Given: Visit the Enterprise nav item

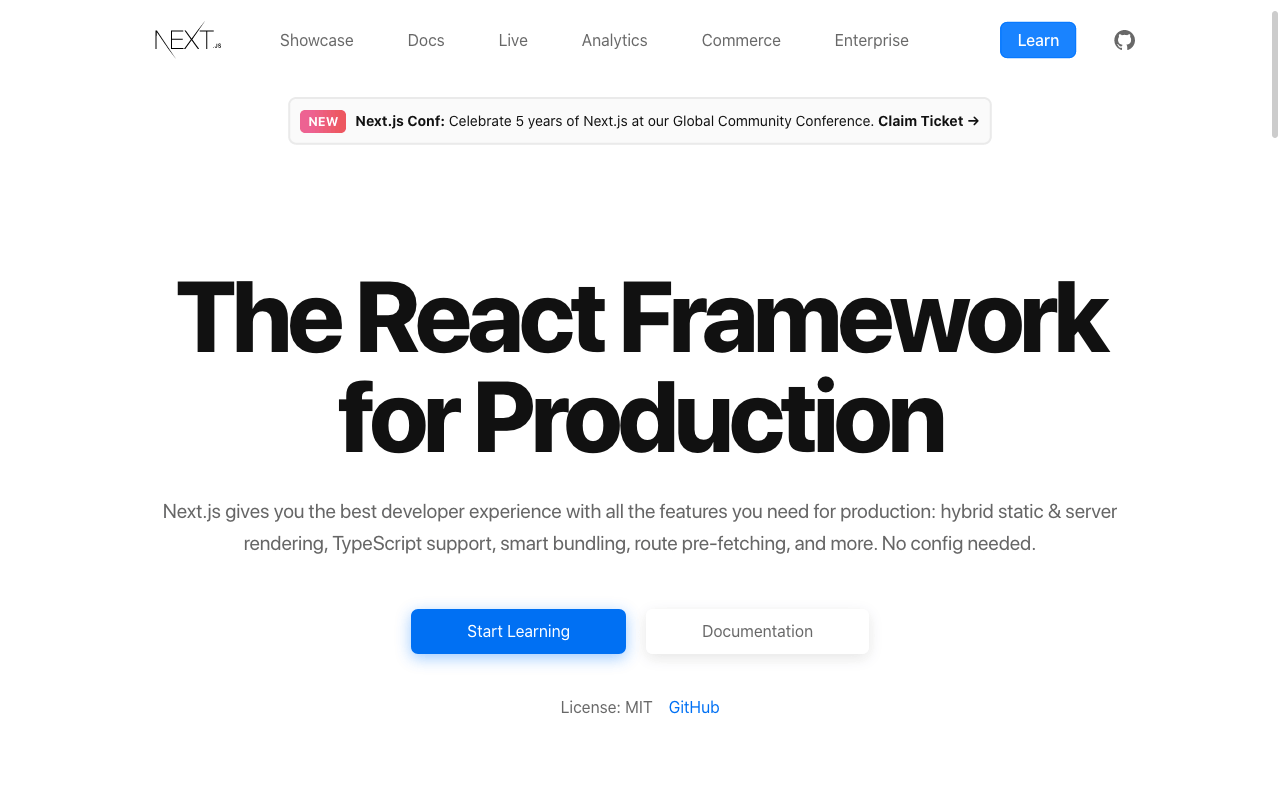Looking at the screenshot, I should 872,40.
